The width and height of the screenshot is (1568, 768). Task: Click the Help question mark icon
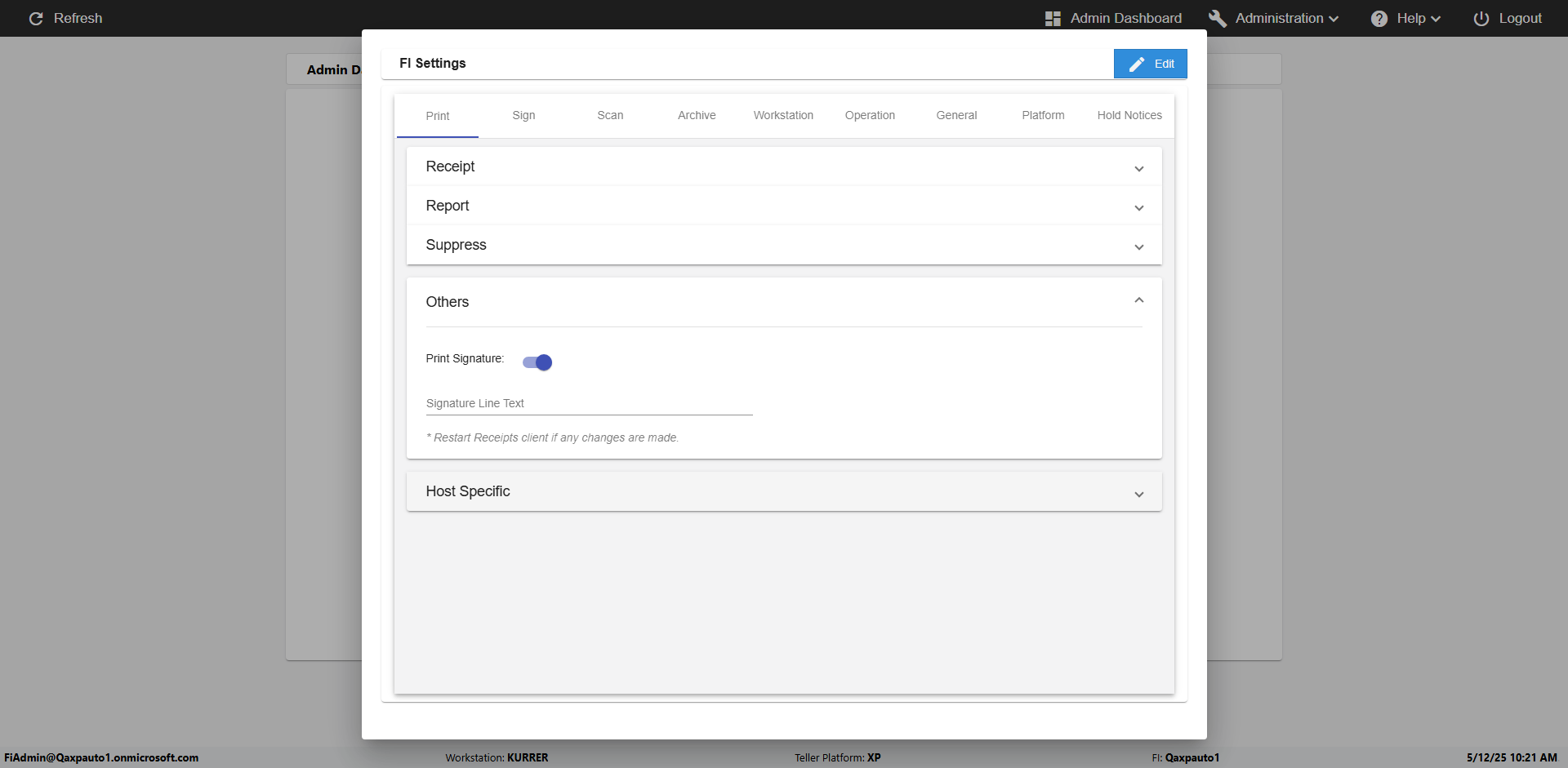coord(1379,19)
